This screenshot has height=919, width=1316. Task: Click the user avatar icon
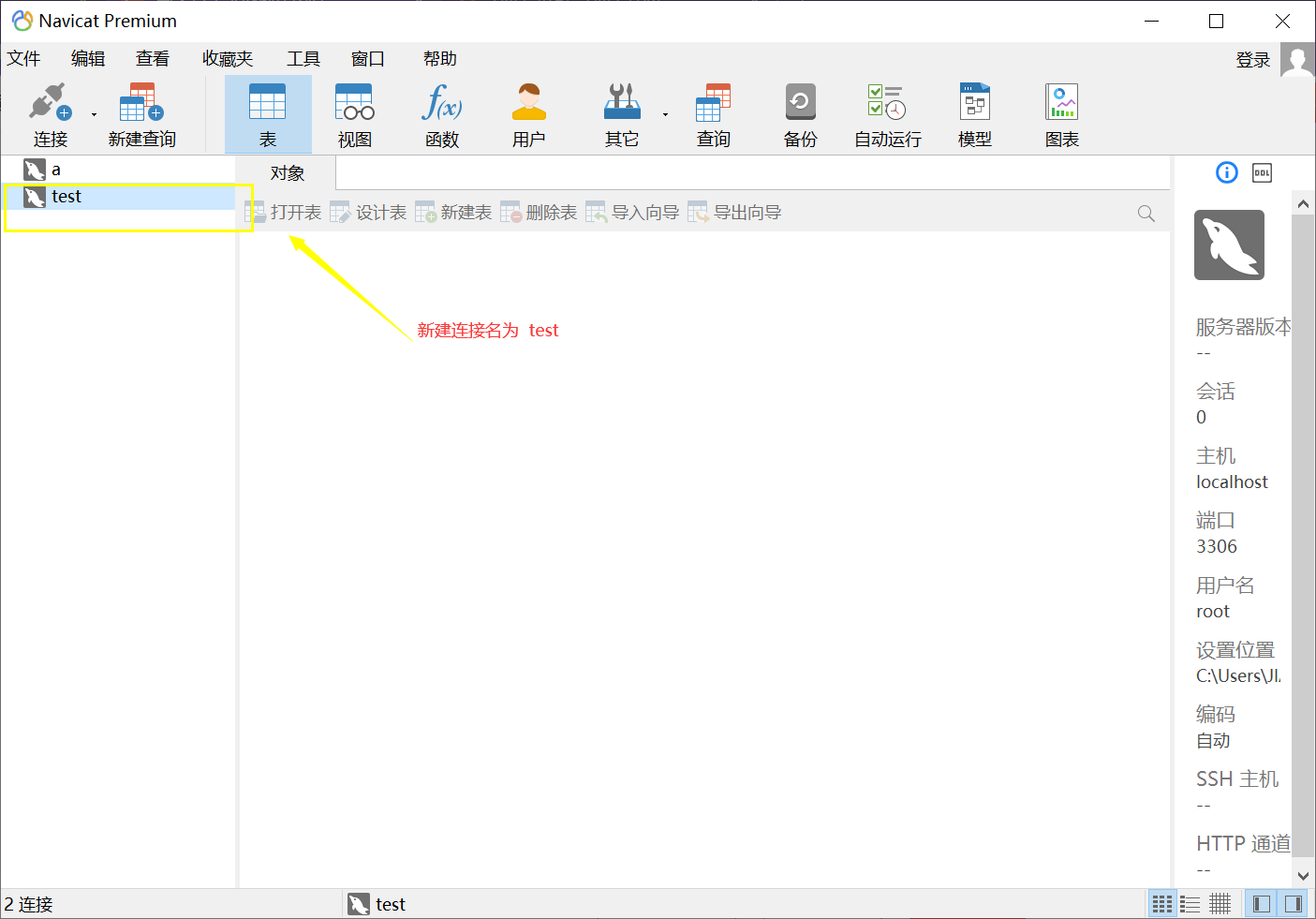[1297, 60]
